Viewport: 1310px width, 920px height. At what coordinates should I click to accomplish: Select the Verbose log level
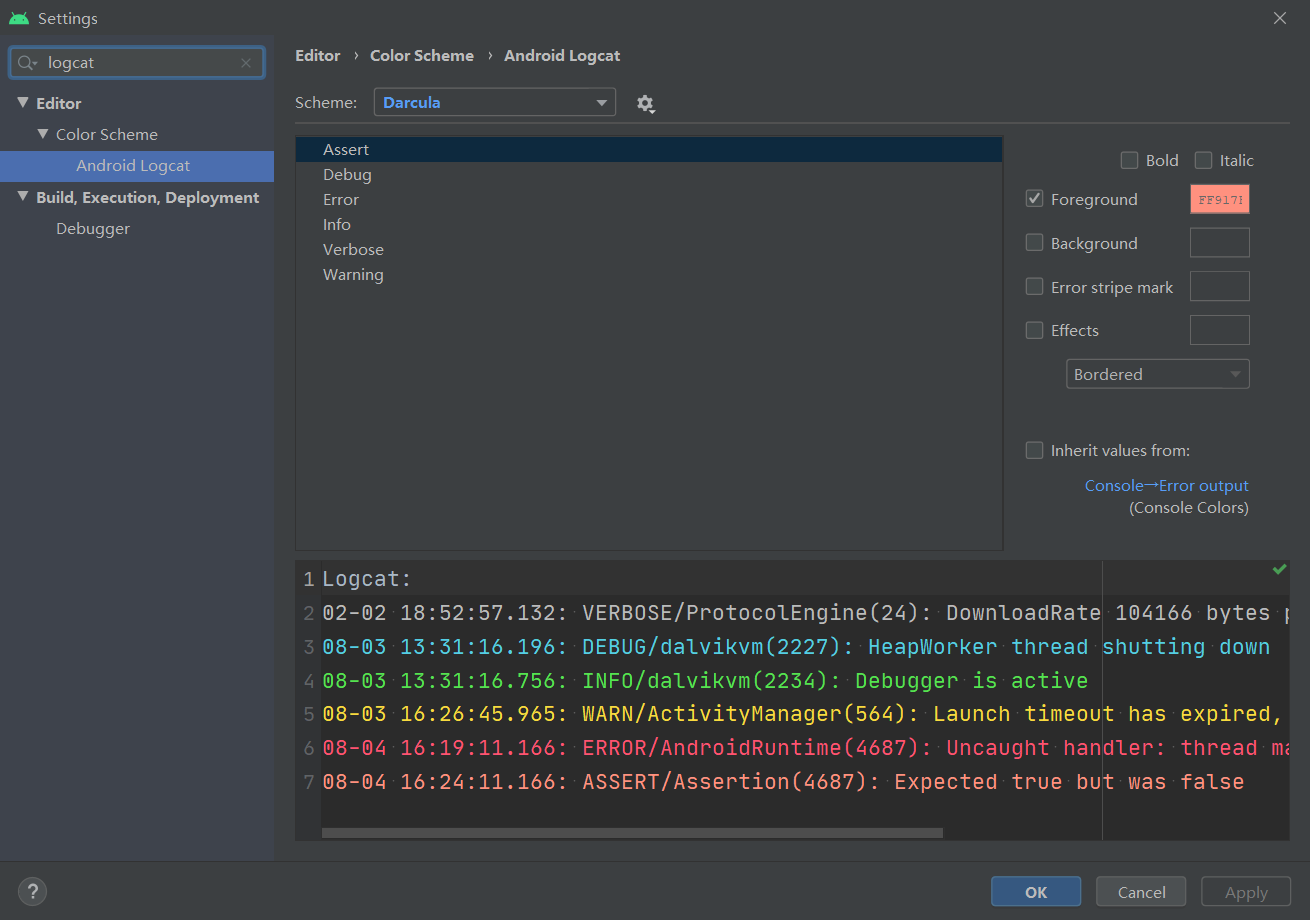pyautogui.click(x=649, y=250)
